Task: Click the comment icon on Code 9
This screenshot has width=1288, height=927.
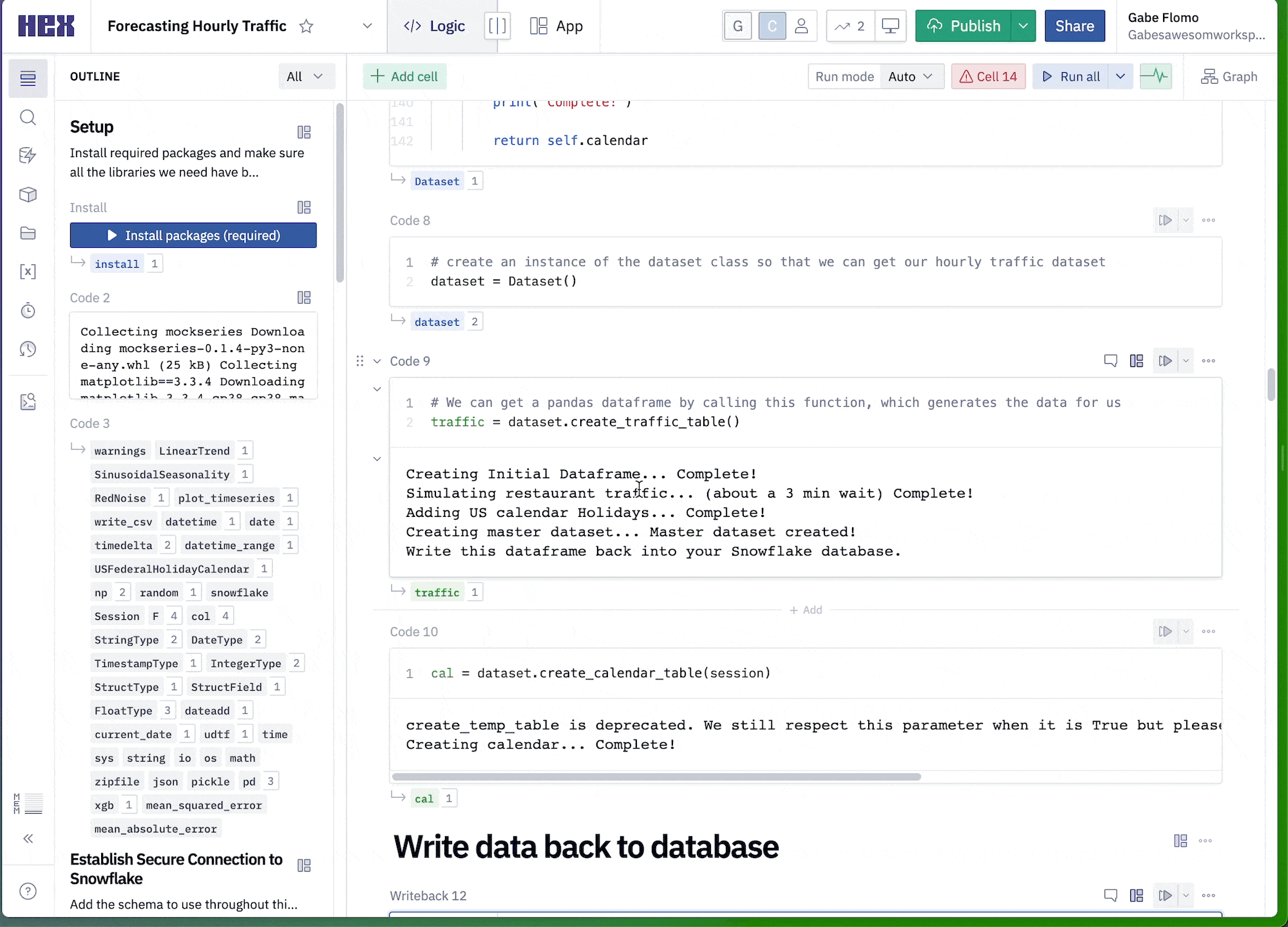Action: [1110, 360]
